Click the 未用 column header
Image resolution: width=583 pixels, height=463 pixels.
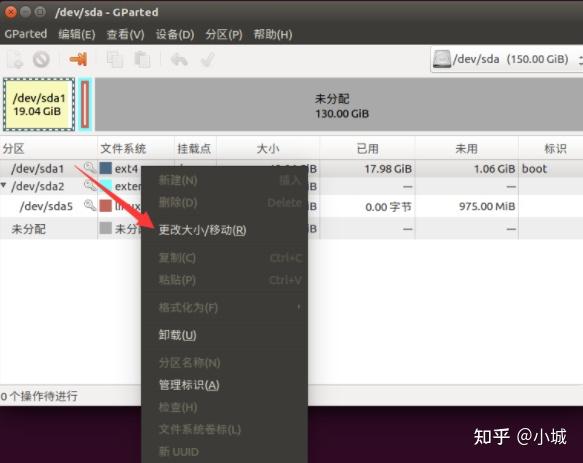click(x=467, y=149)
